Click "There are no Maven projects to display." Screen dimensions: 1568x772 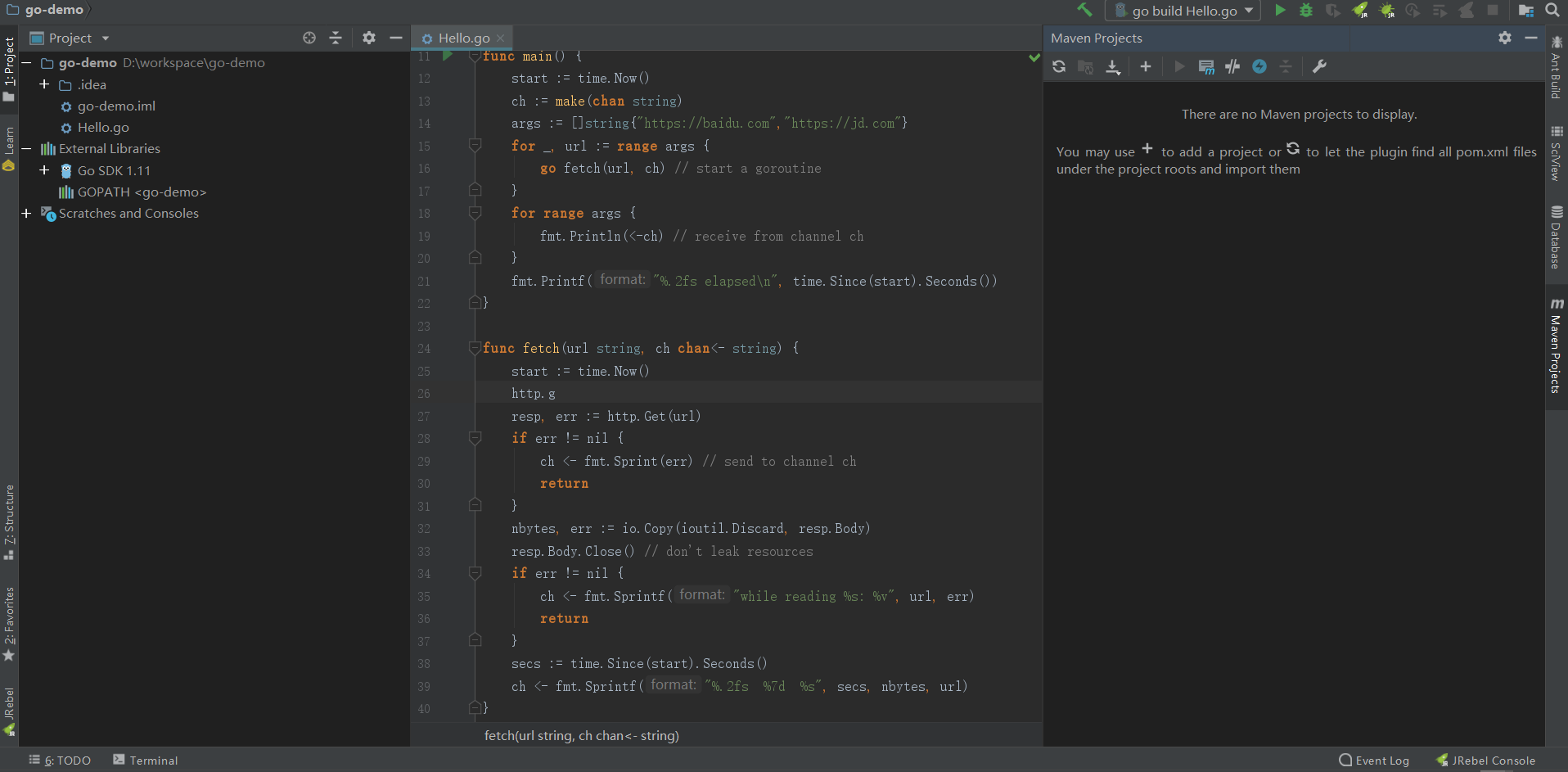1299,114
